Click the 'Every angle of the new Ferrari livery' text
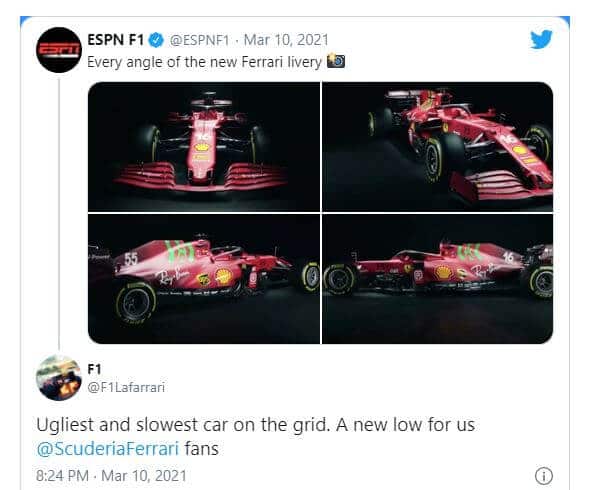Image resolution: width=590 pixels, height=490 pixels. (x=204, y=62)
